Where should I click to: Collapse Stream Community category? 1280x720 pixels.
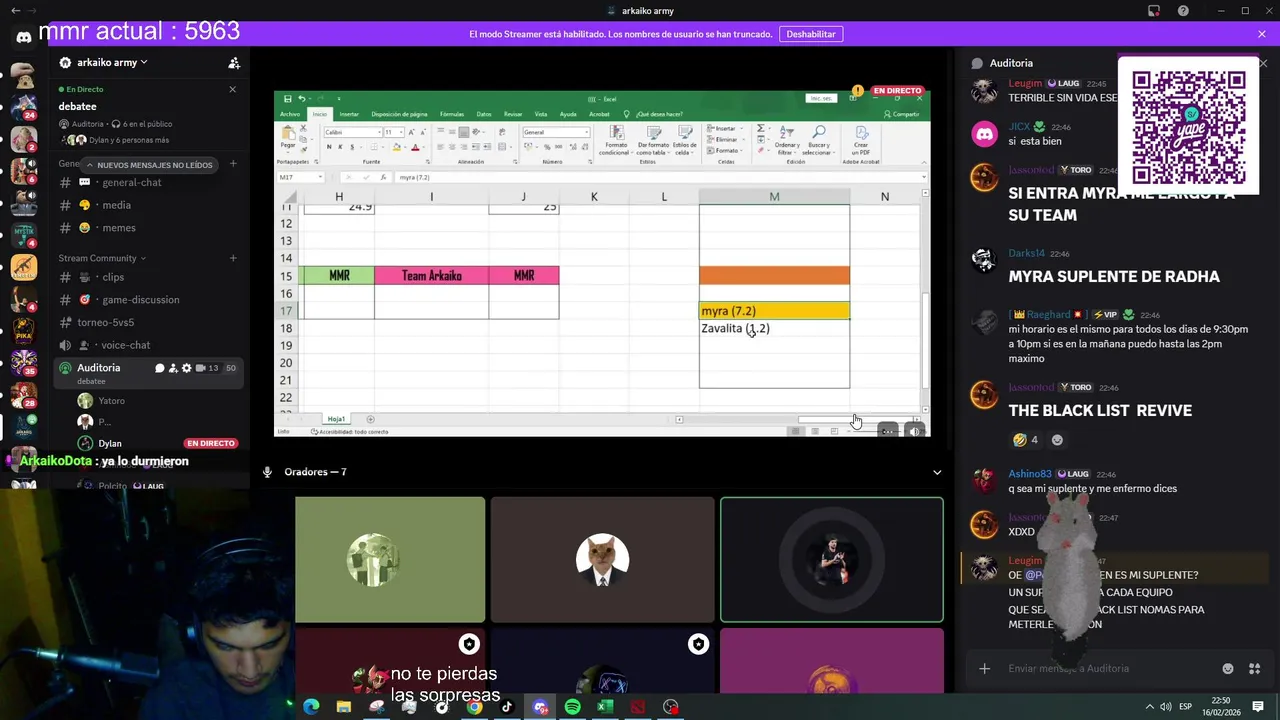click(102, 258)
